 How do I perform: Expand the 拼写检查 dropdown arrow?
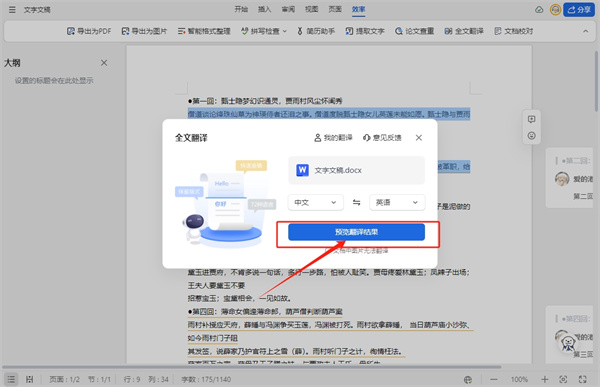(285, 31)
